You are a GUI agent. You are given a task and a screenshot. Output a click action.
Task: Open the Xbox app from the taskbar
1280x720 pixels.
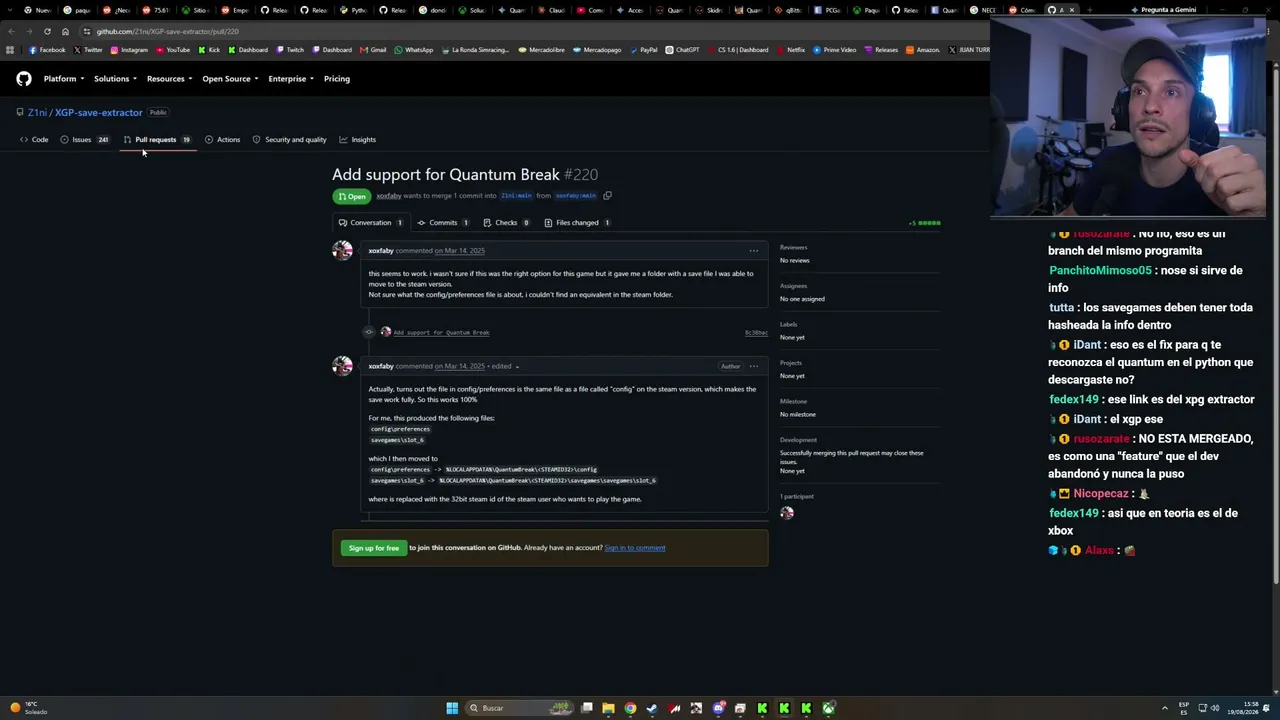pyautogui.click(x=828, y=708)
